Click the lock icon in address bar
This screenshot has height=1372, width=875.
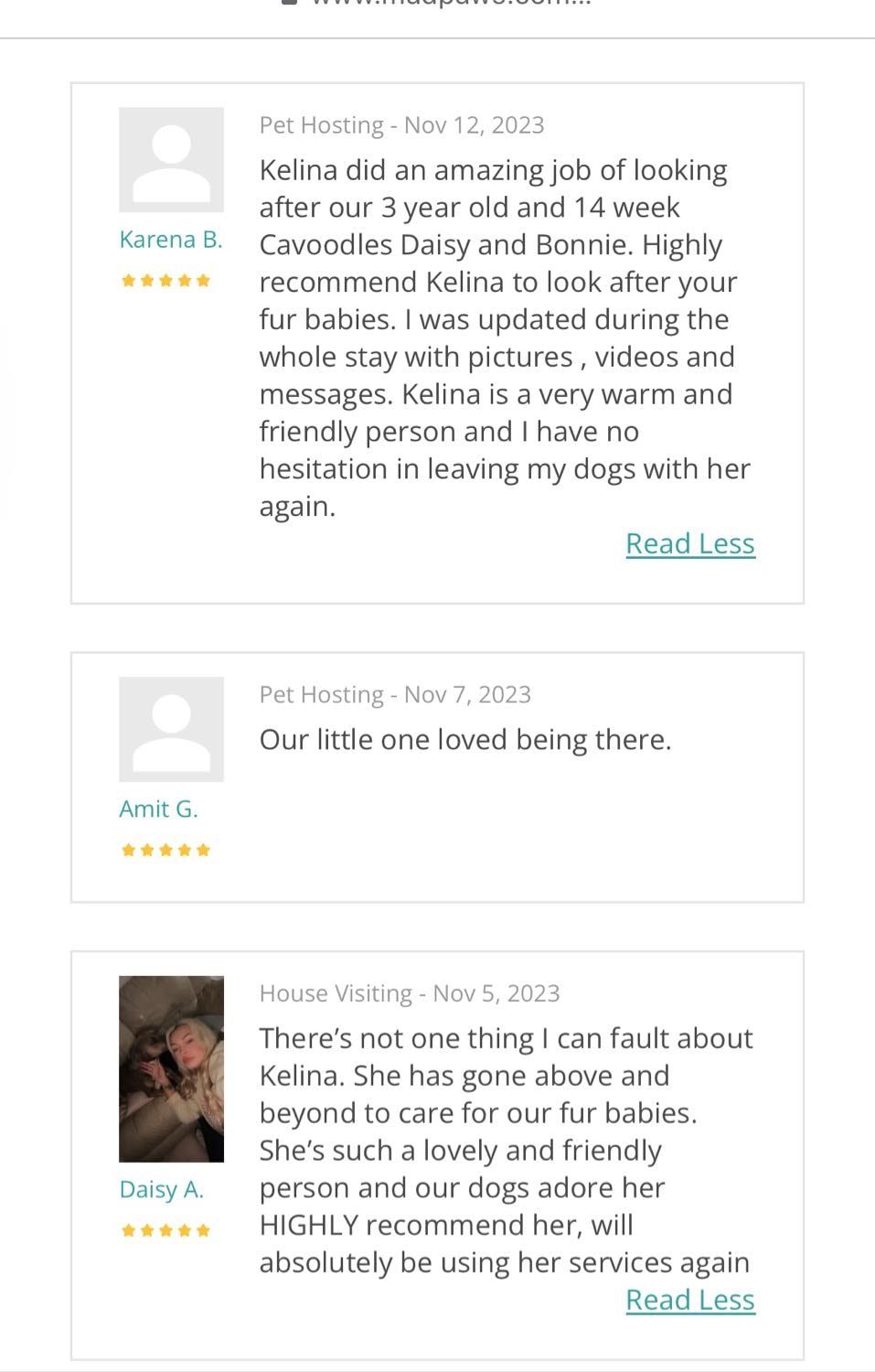point(289,3)
